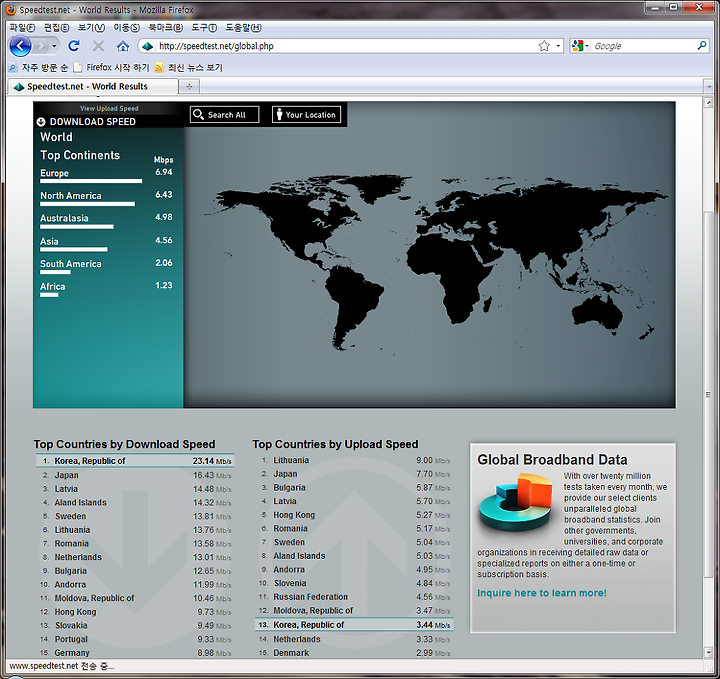
Task: Click View Upload Speed toggle link
Action: point(109,108)
